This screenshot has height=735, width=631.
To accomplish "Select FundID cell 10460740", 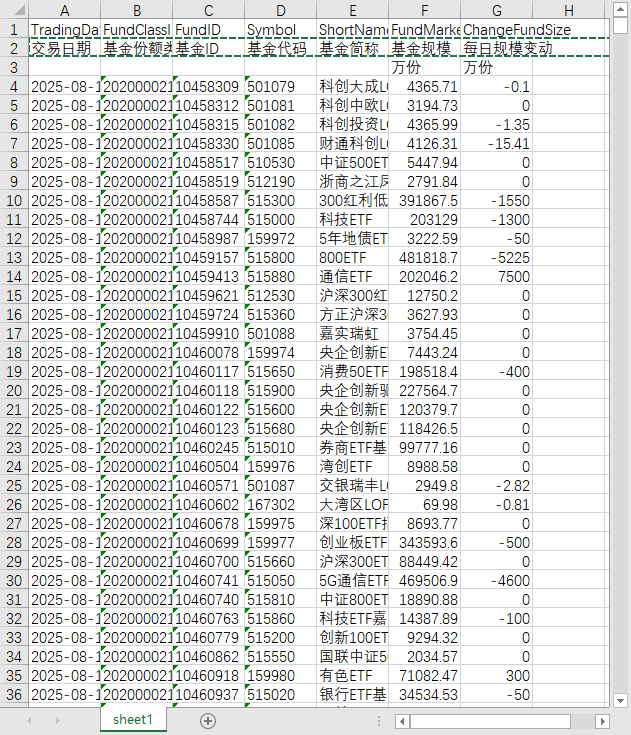I will 209,599.
